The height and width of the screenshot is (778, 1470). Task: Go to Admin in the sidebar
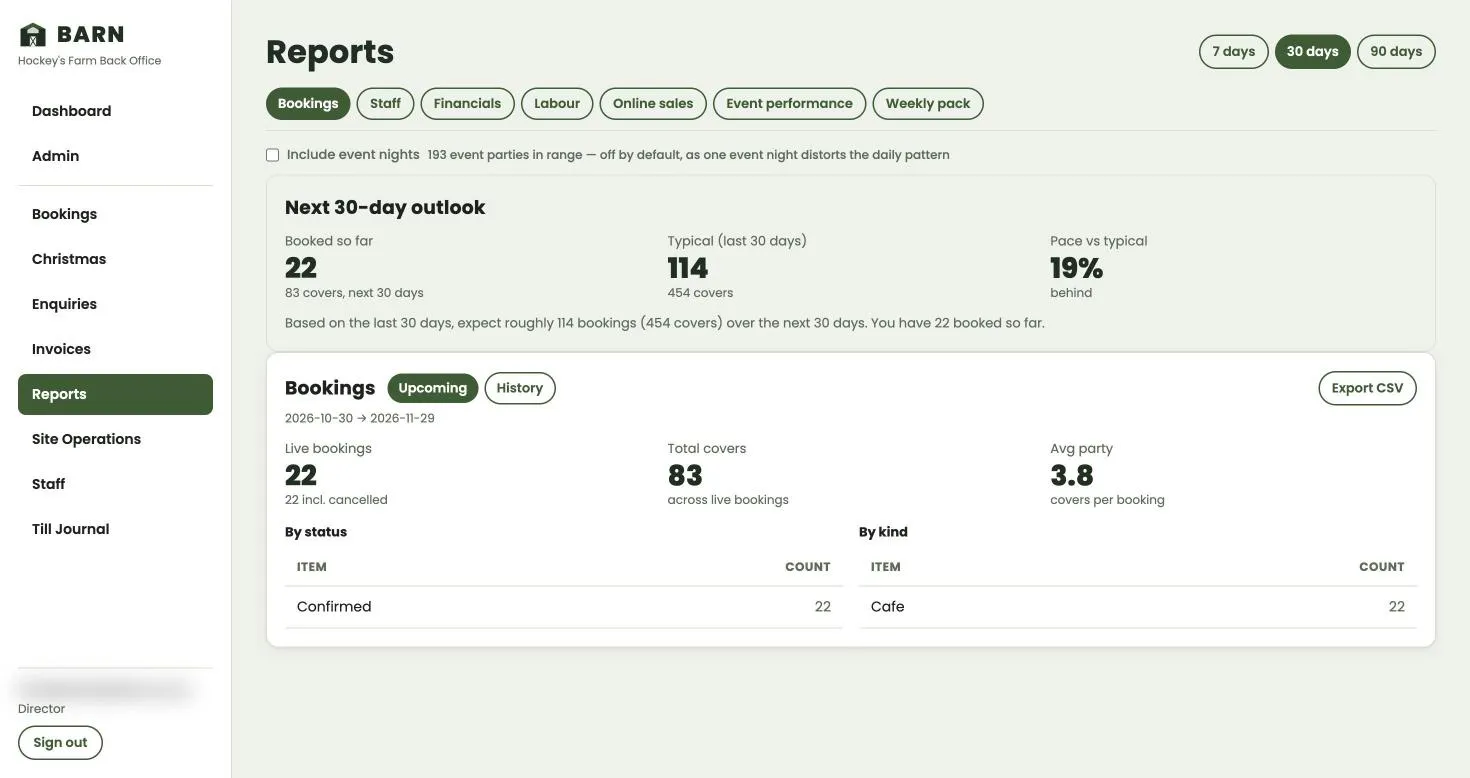click(115, 156)
